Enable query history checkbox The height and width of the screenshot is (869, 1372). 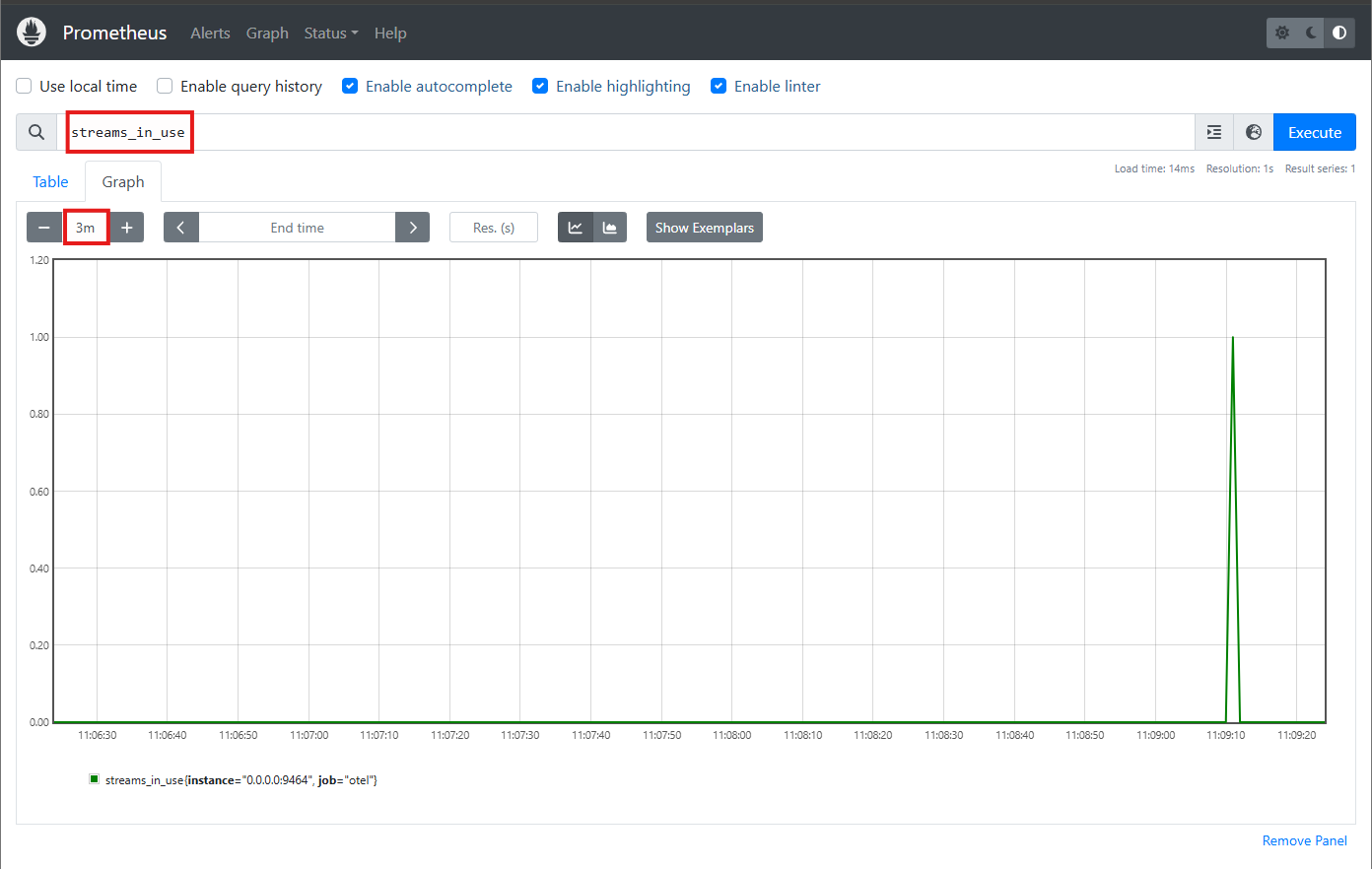[165, 87]
